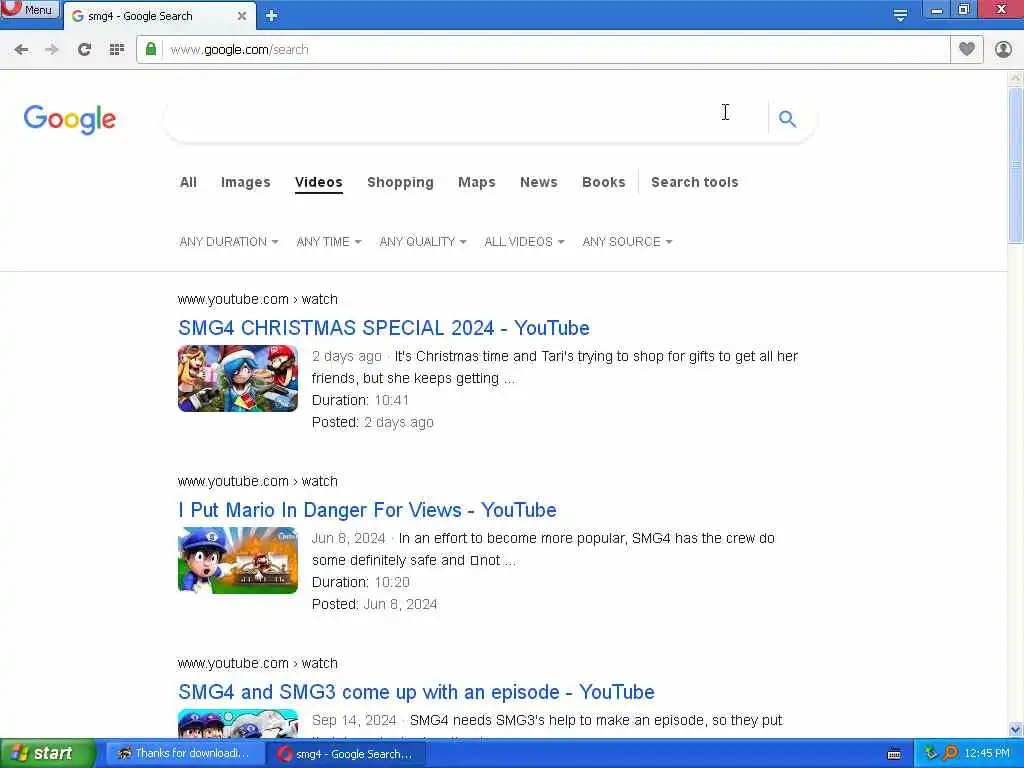Expand the ANY SOURCE filter
Image resolution: width=1024 pixels, height=768 pixels.
click(627, 242)
